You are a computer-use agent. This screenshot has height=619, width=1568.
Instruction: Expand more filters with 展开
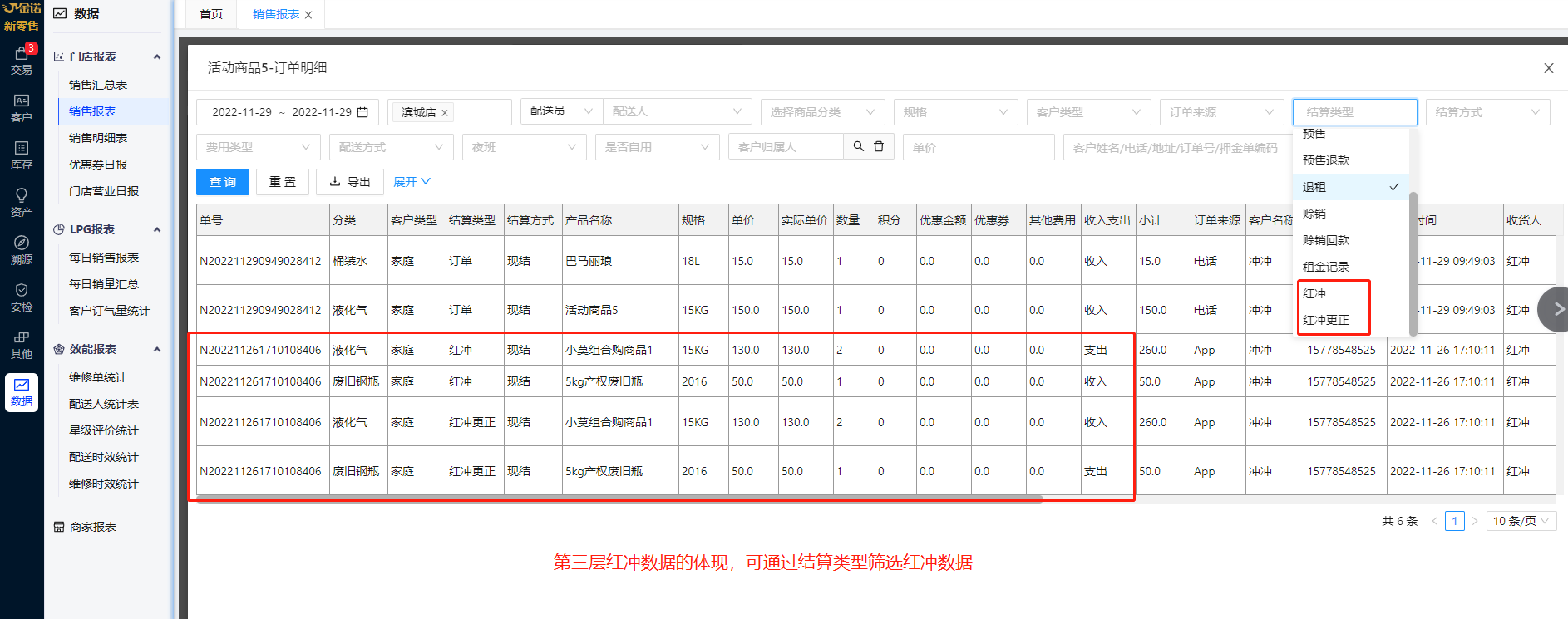coord(412,182)
